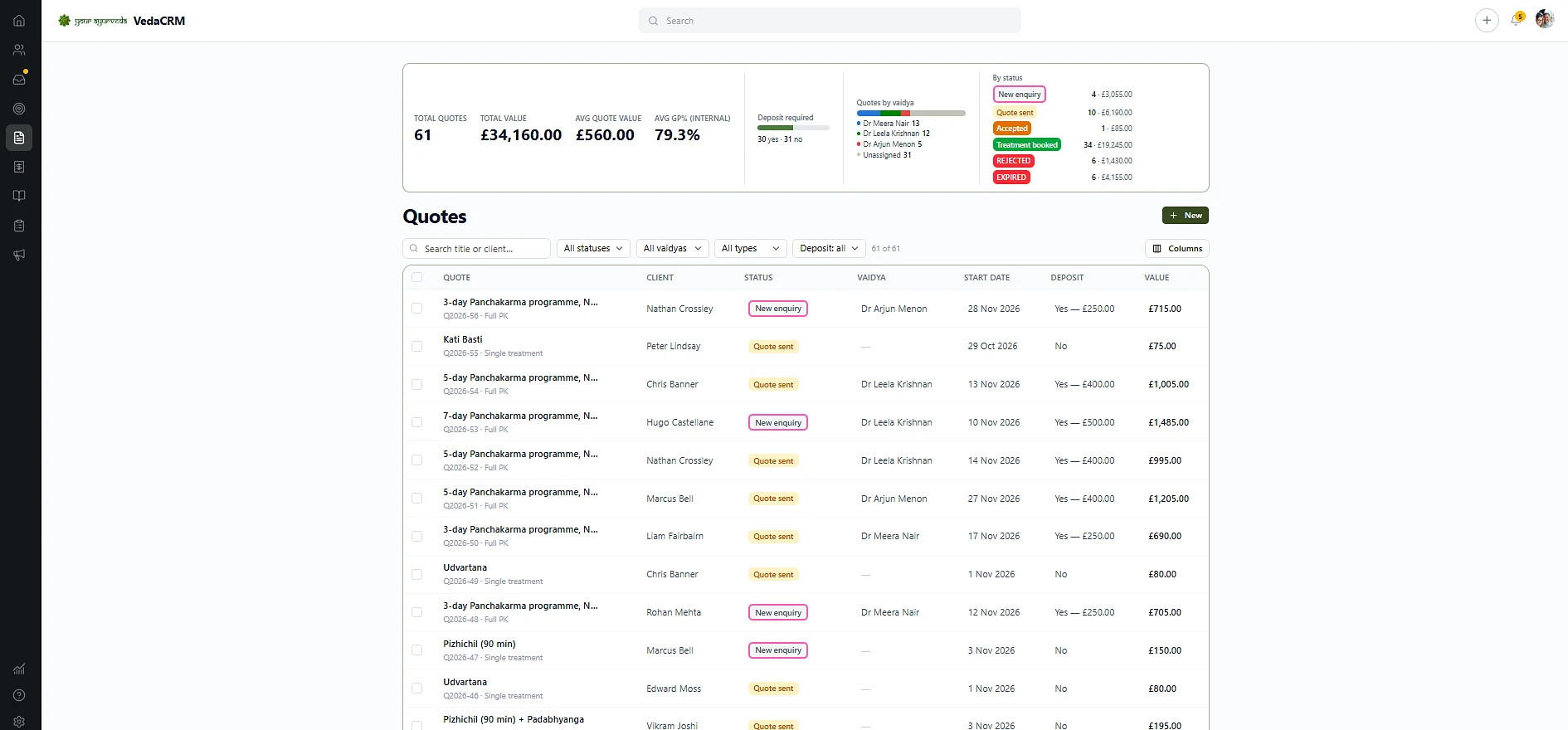The image size is (1568, 730).
Task: Check the box for quote Q2026-56
Action: point(417,309)
